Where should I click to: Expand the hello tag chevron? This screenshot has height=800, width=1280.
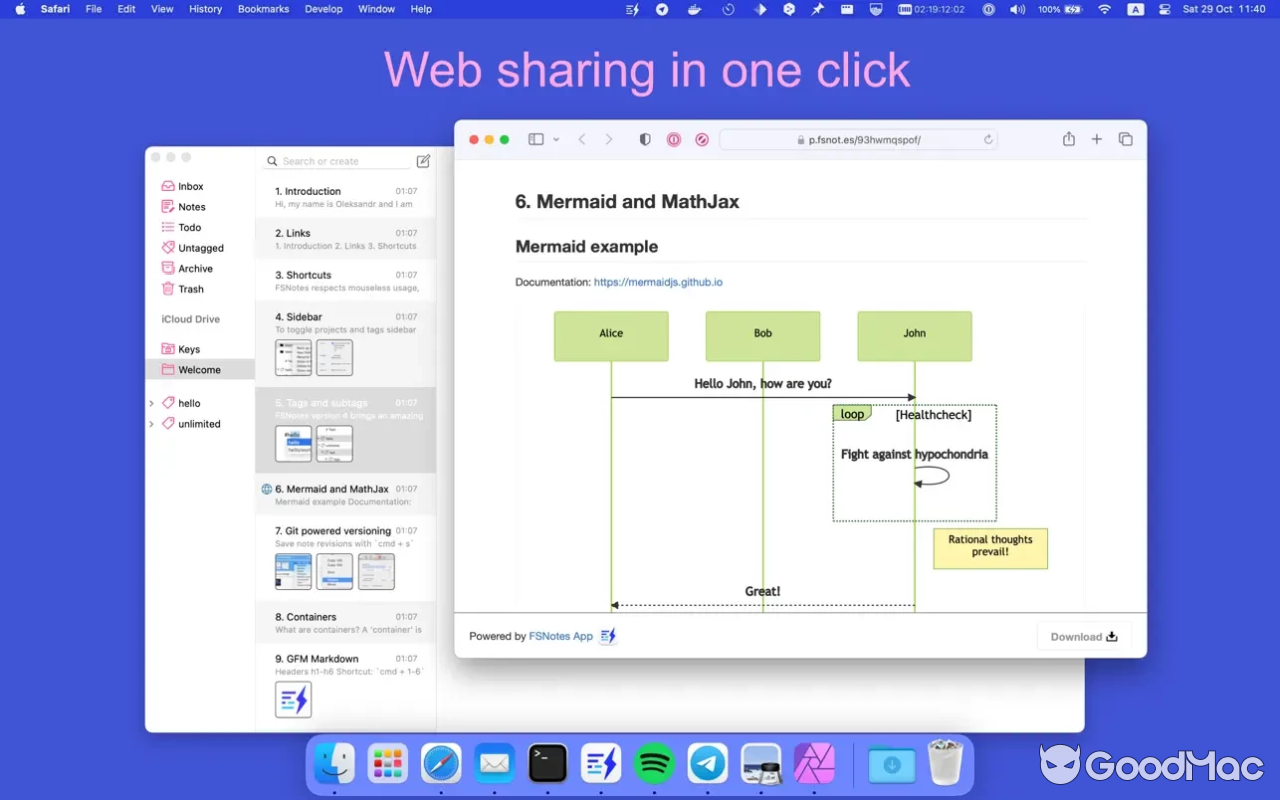(152, 403)
